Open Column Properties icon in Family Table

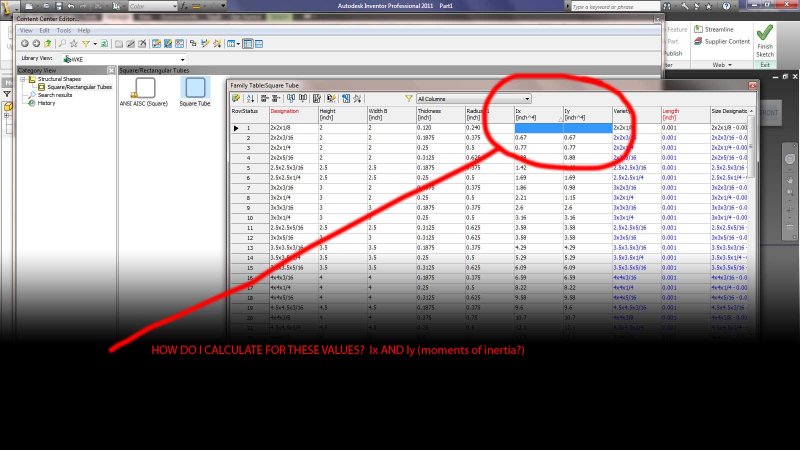317,98
